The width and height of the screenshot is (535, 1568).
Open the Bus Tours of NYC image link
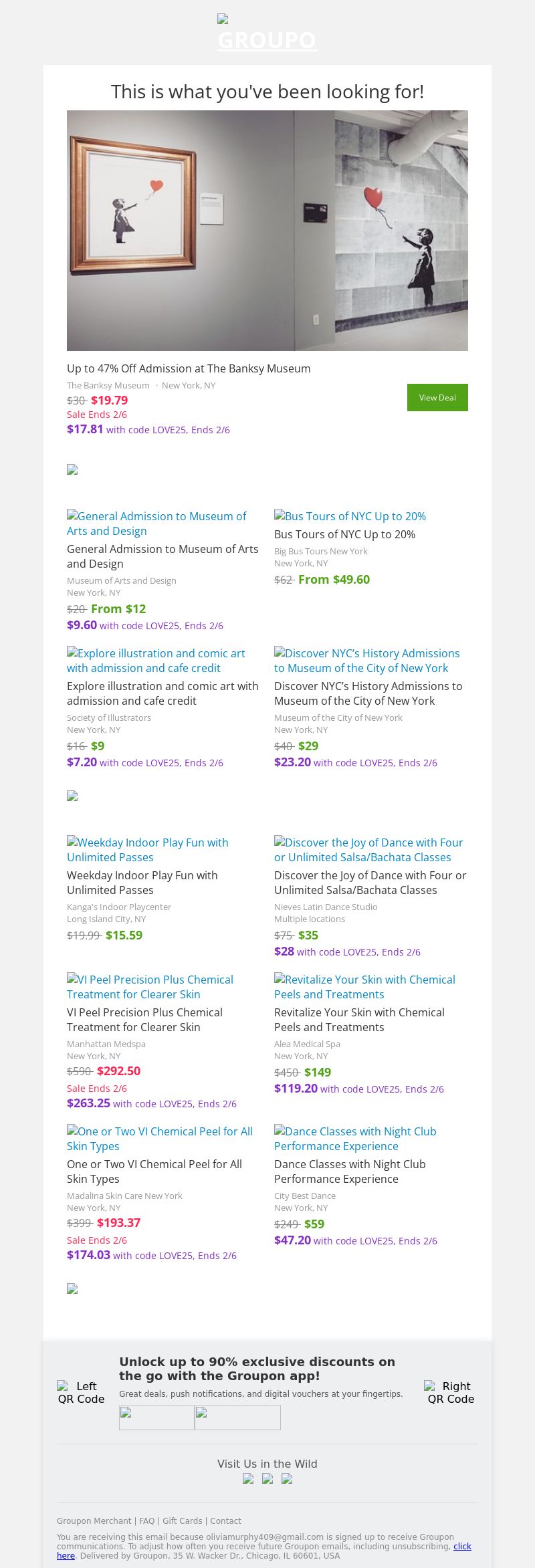(350, 516)
